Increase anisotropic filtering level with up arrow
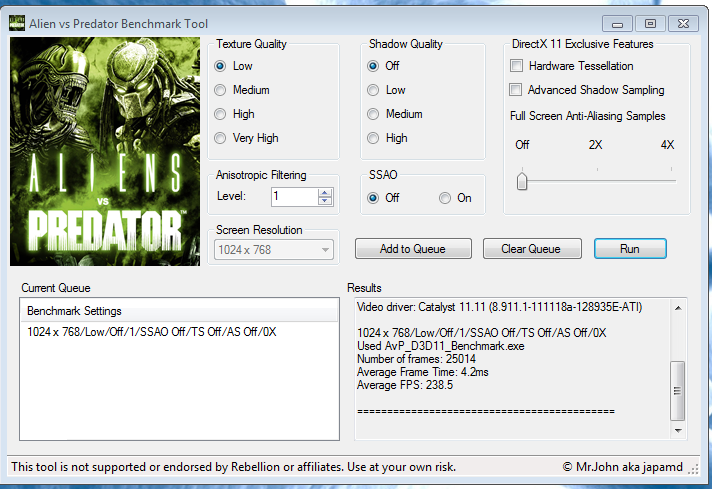The height and width of the screenshot is (489, 712). coord(325,193)
